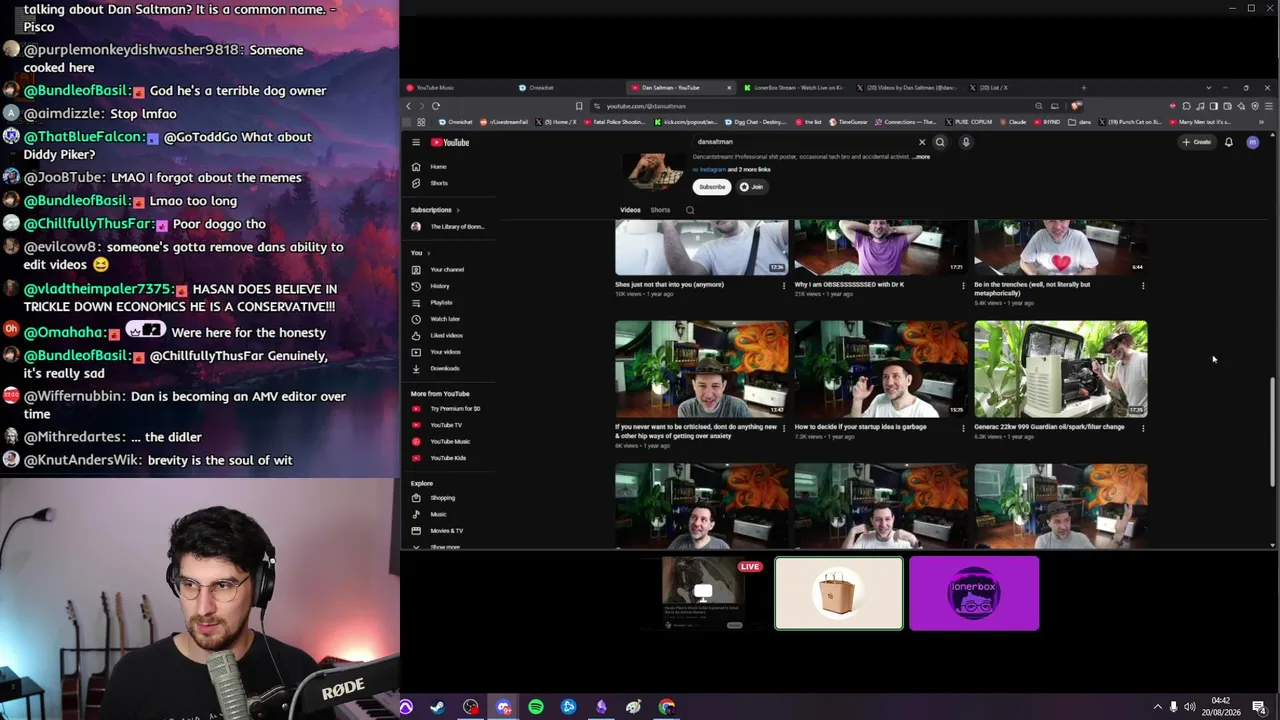1280x720 pixels.
Task: Open 'How to decide if your startup idea is garbage' thumbnail
Action: 881,369
